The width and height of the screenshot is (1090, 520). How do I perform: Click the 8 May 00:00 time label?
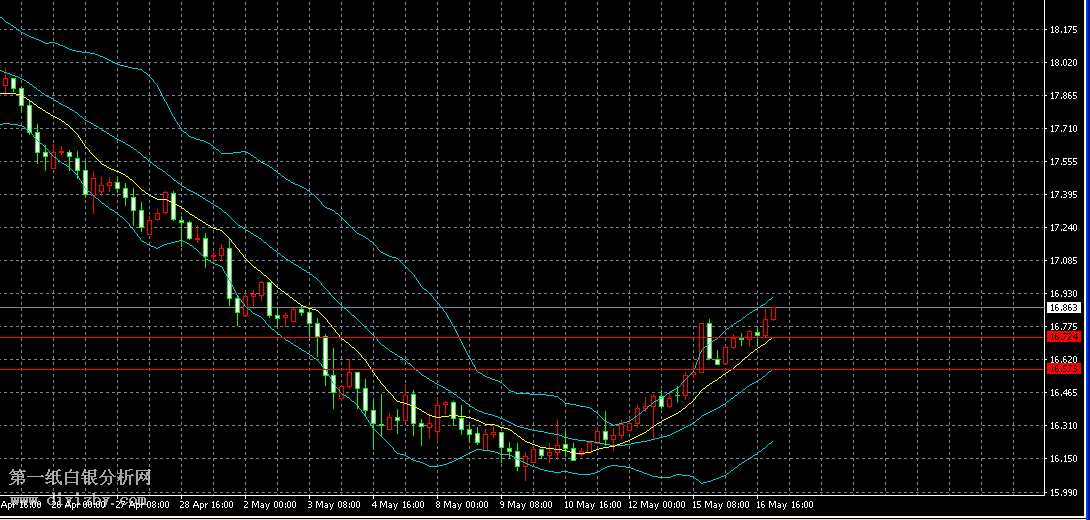click(461, 505)
